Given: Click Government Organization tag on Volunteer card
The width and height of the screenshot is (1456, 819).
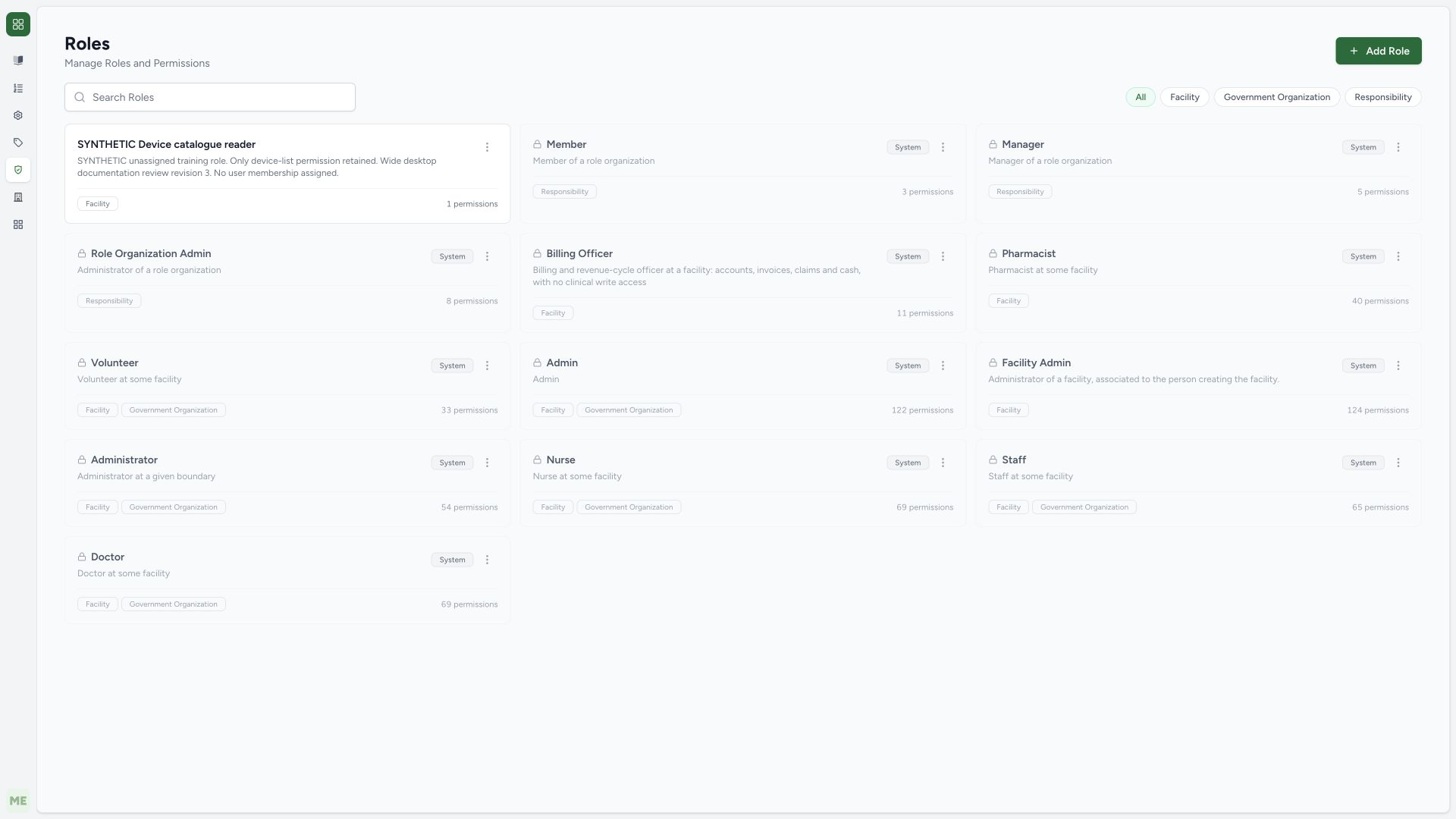Looking at the screenshot, I should point(173,410).
